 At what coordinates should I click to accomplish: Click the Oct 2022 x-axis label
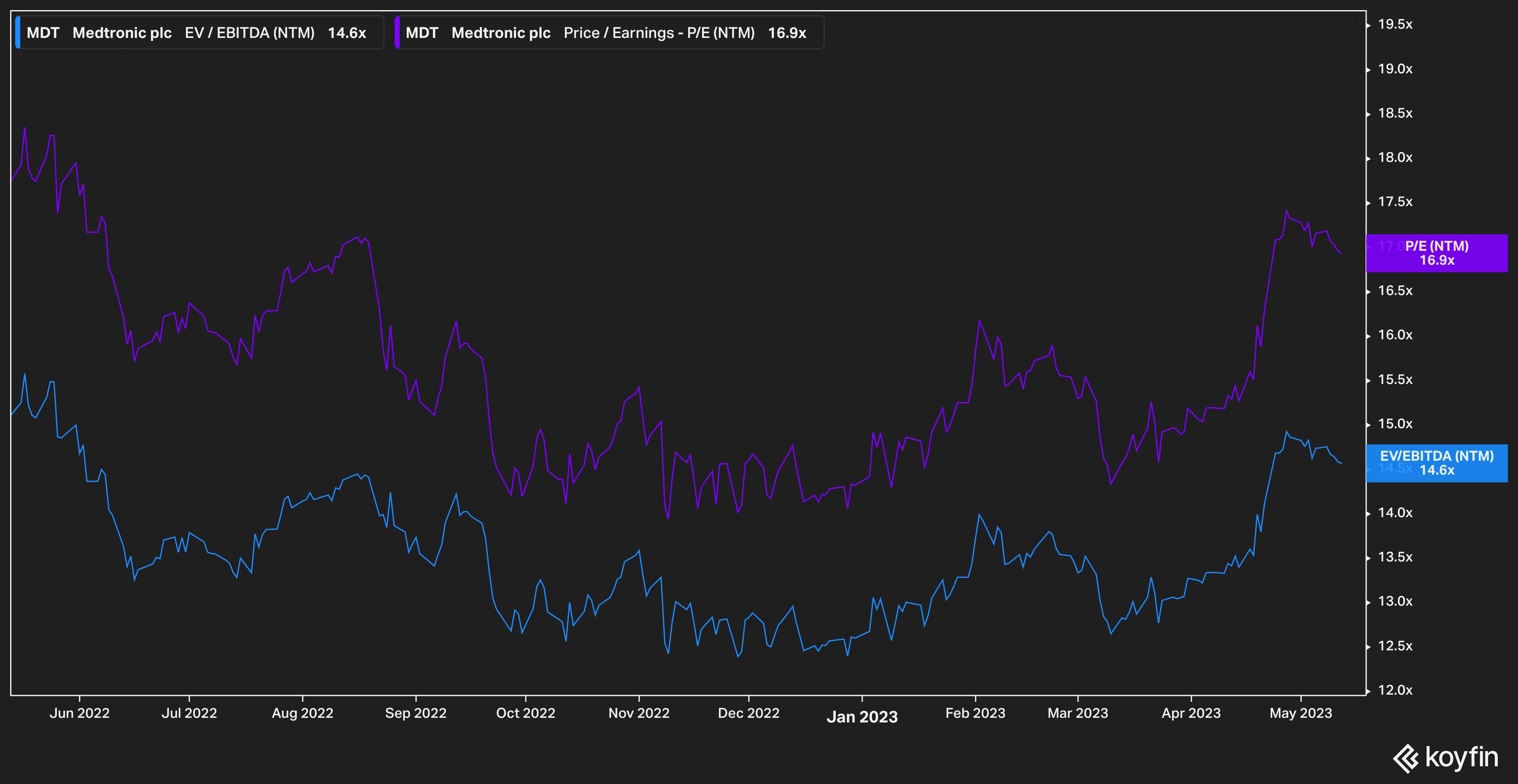click(526, 713)
